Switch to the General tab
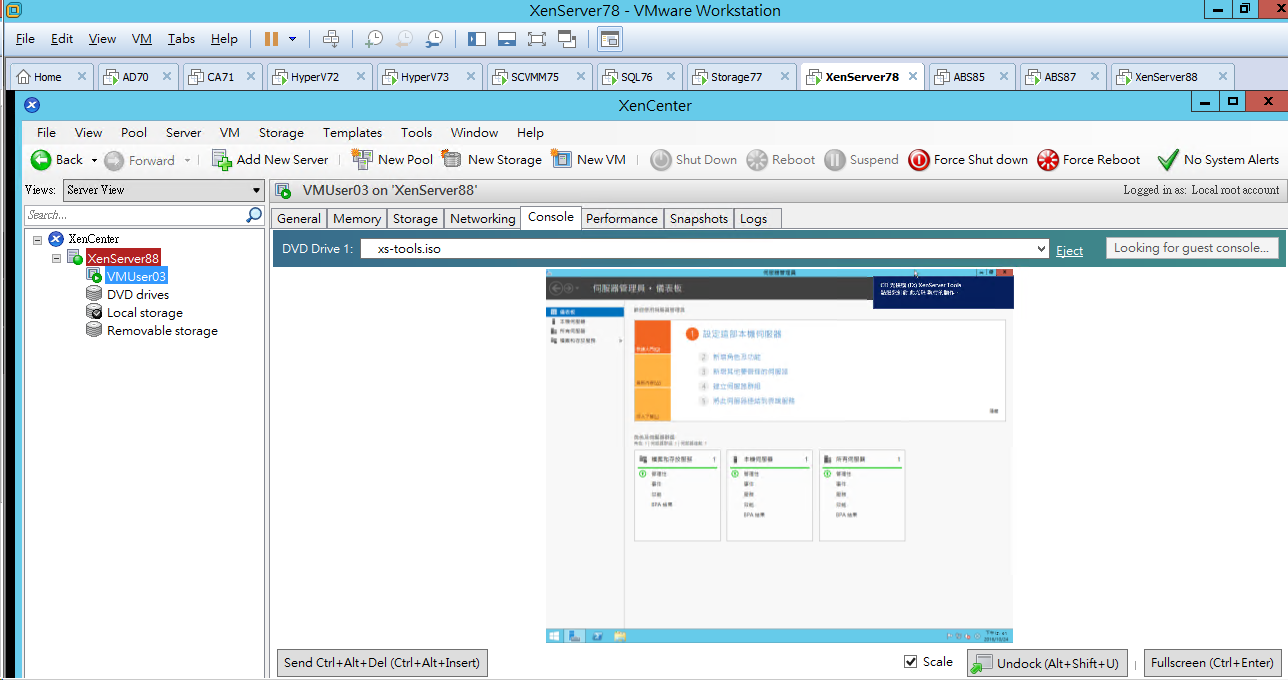This screenshot has height=680, width=1288. (299, 218)
